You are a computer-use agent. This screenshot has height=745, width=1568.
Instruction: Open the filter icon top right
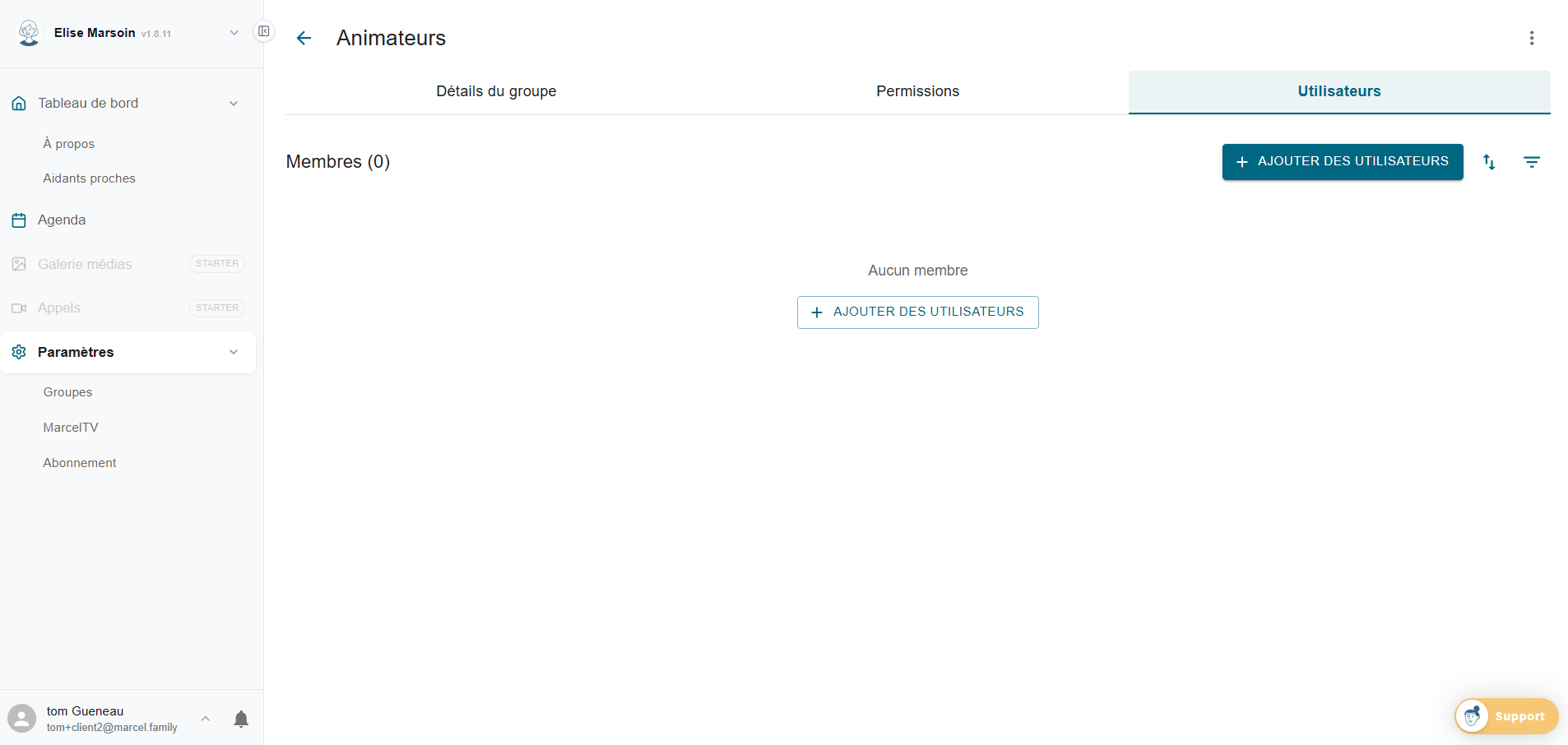[x=1532, y=162]
